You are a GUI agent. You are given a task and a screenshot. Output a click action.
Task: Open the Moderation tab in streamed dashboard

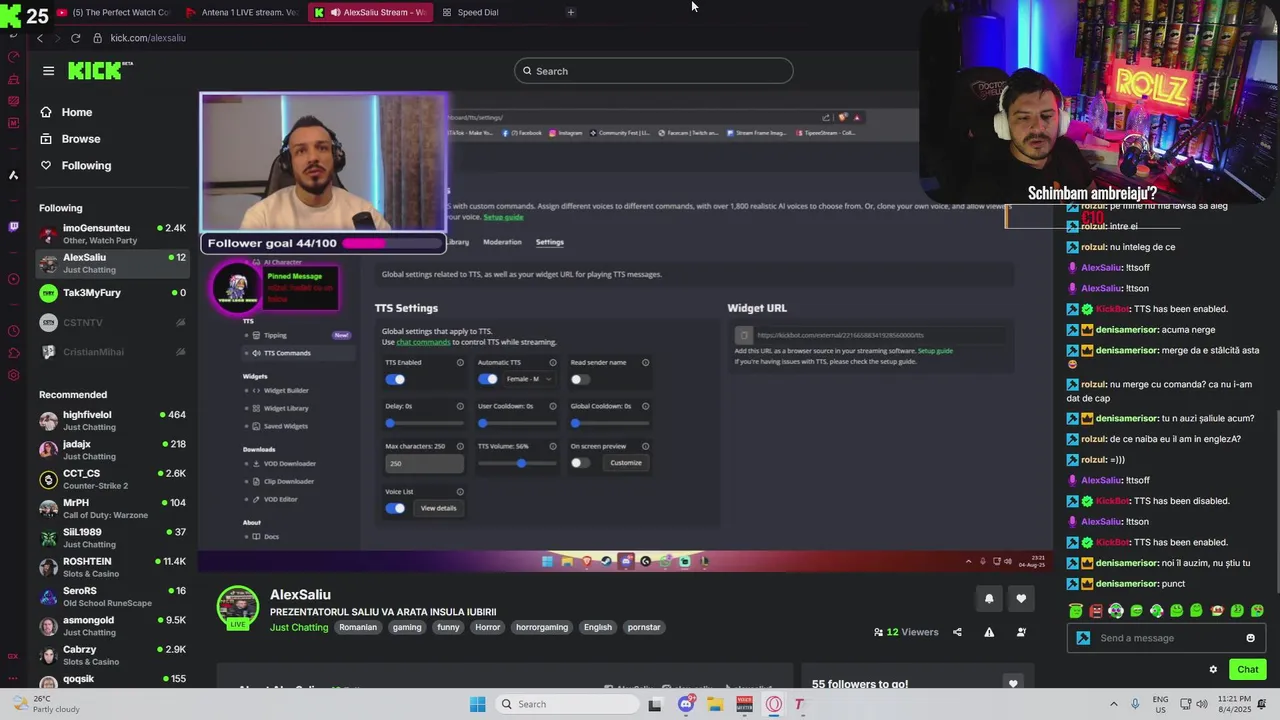pos(502,242)
